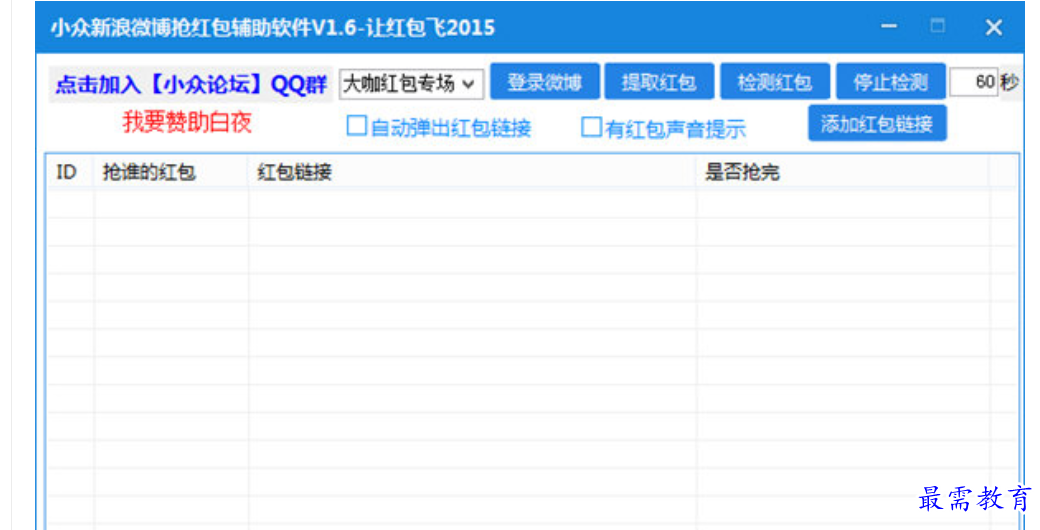The width and height of the screenshot is (1040, 530).
Task: Select the 红包链接 column header
Action: click(472, 172)
